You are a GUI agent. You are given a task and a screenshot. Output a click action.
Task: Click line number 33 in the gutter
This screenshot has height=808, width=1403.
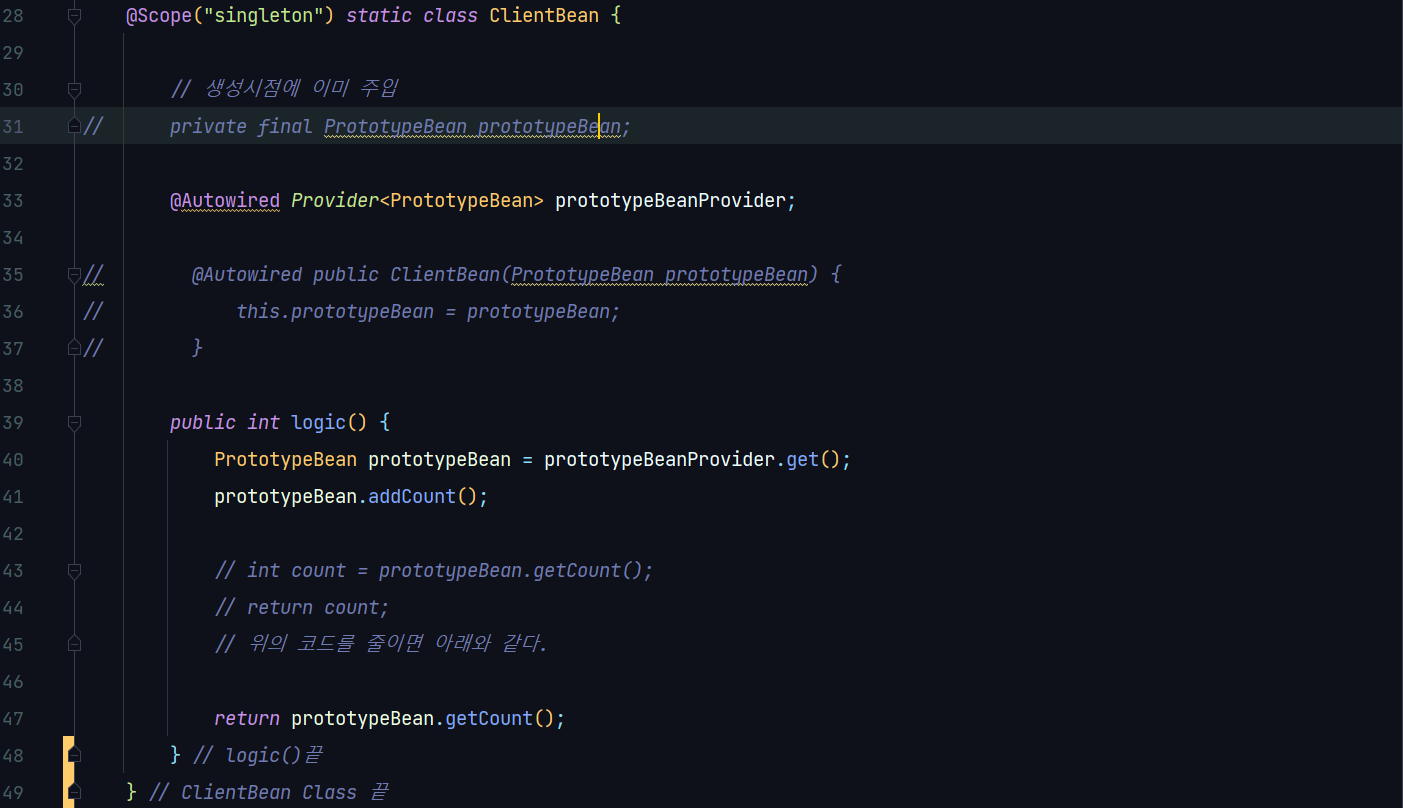[x=13, y=201]
